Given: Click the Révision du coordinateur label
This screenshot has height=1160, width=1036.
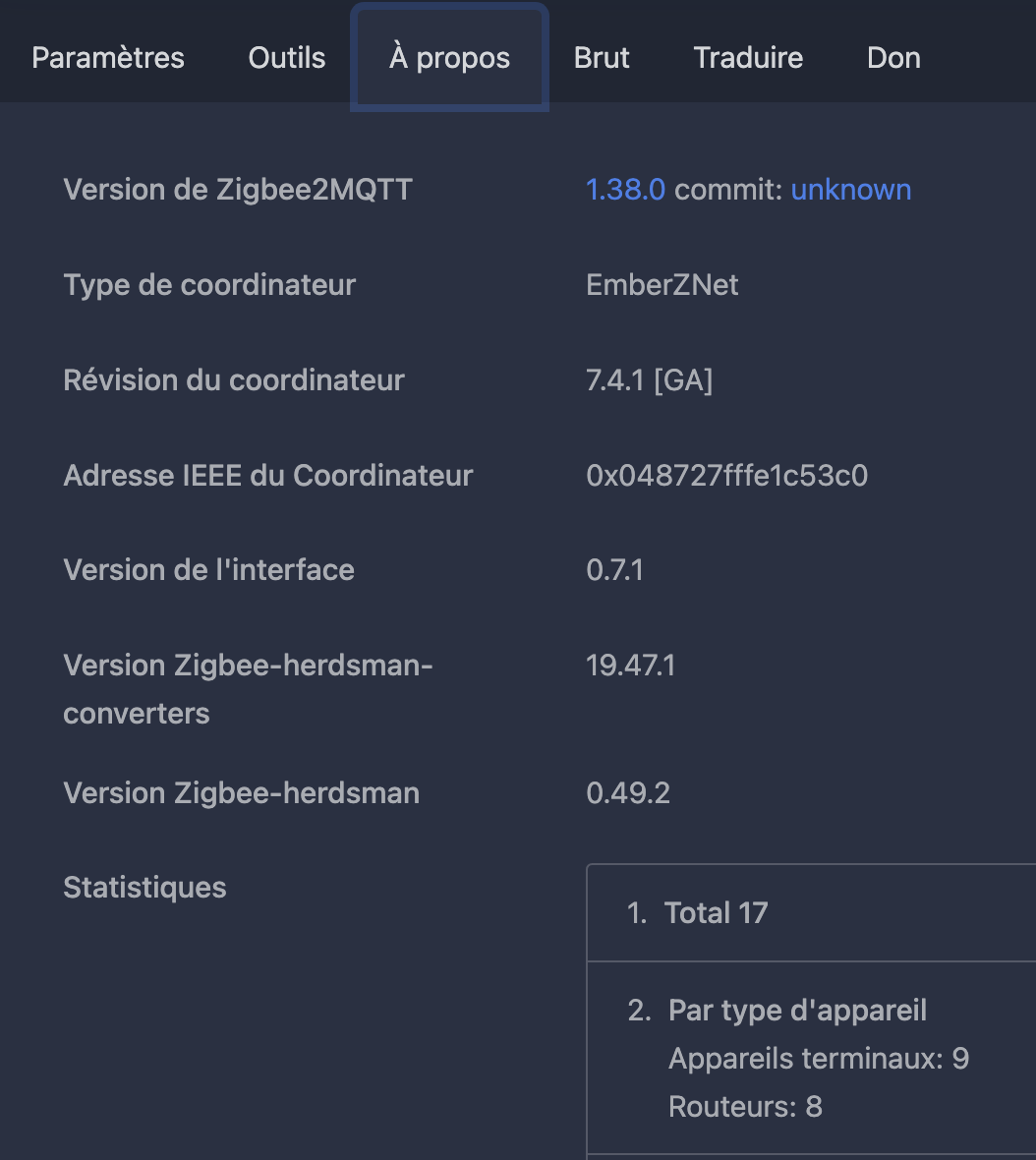Looking at the screenshot, I should click(x=234, y=380).
